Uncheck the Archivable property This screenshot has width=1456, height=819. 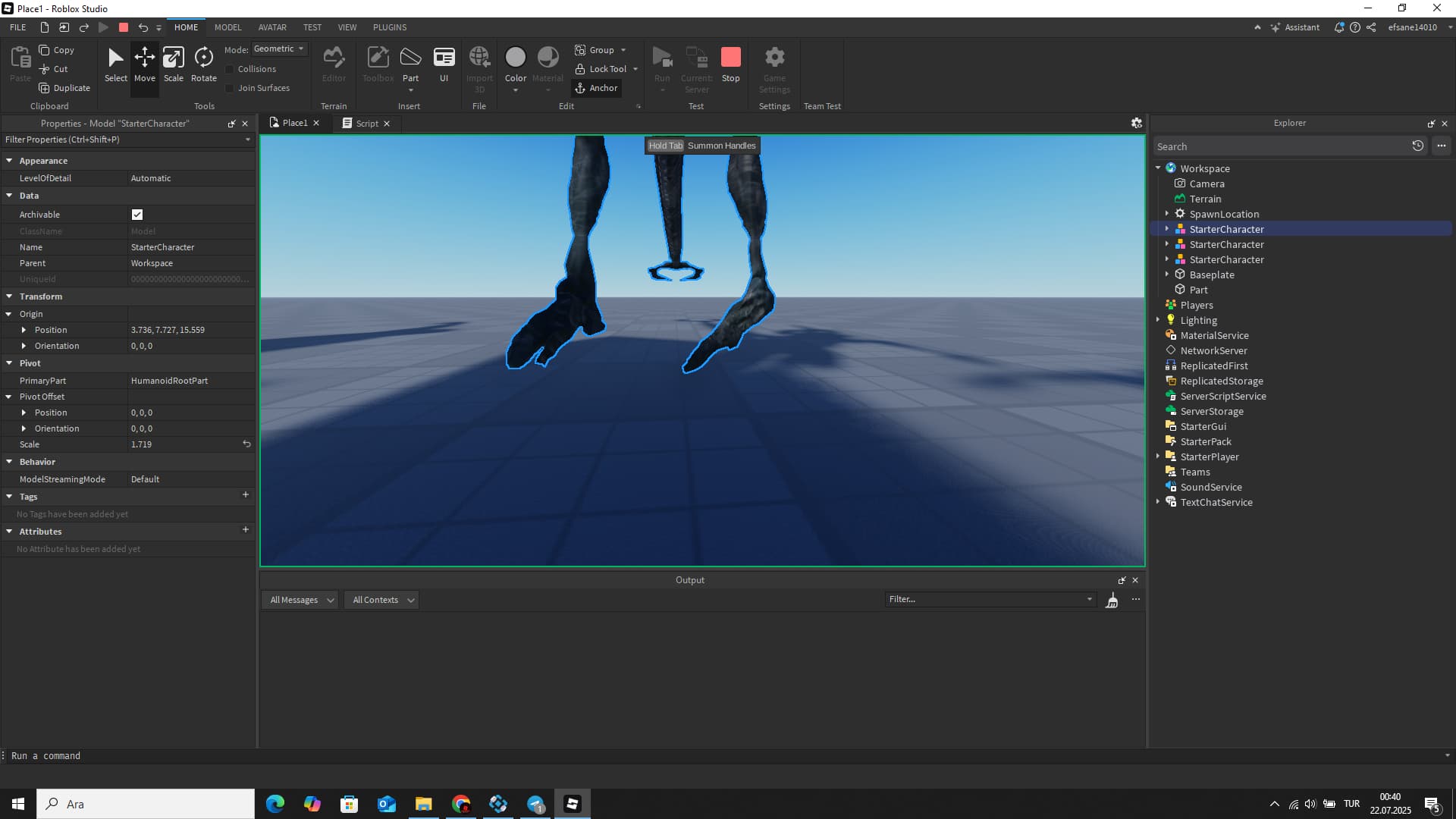(137, 215)
